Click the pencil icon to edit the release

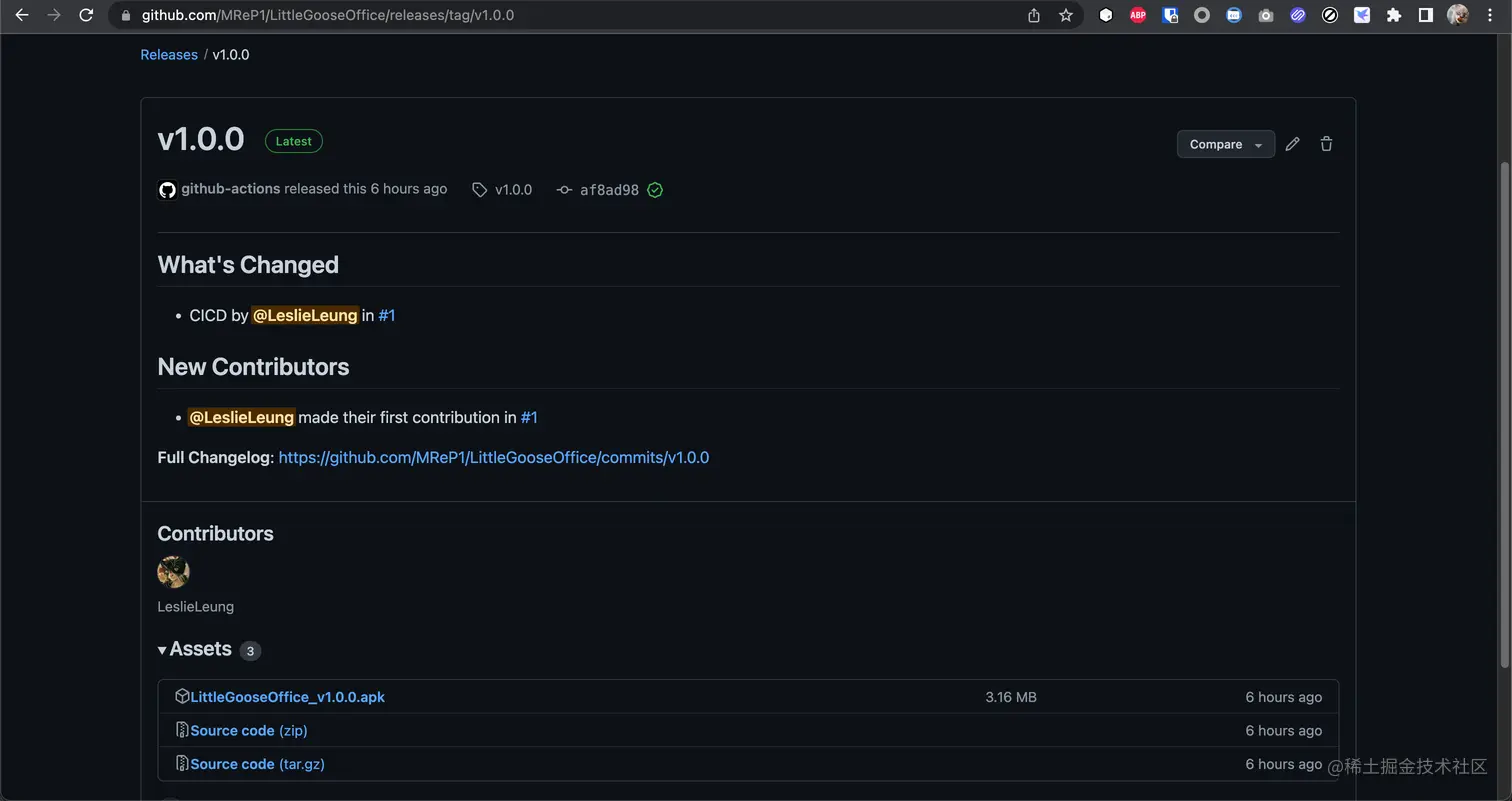(1292, 144)
